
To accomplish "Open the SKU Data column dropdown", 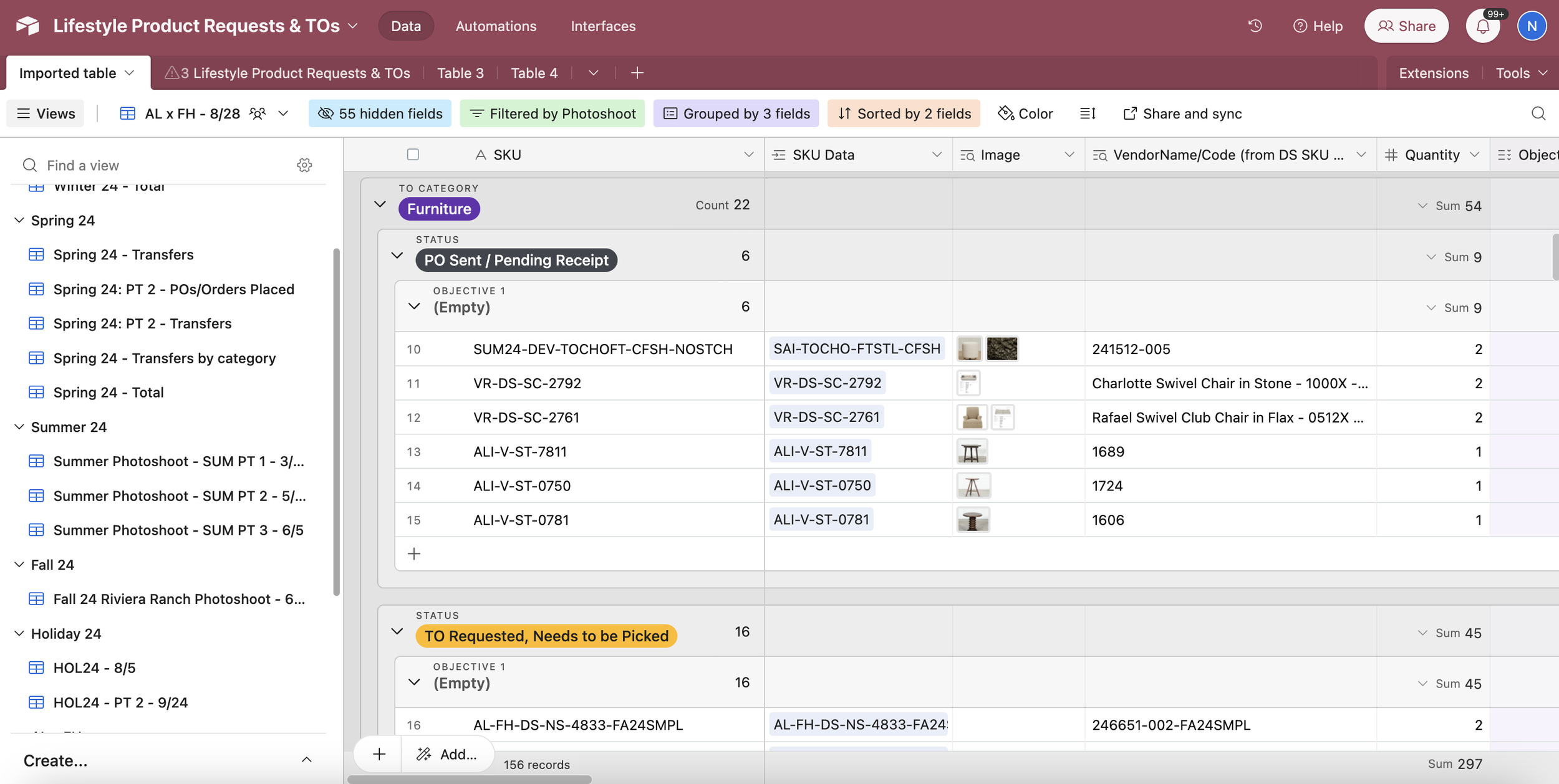I will pos(936,155).
